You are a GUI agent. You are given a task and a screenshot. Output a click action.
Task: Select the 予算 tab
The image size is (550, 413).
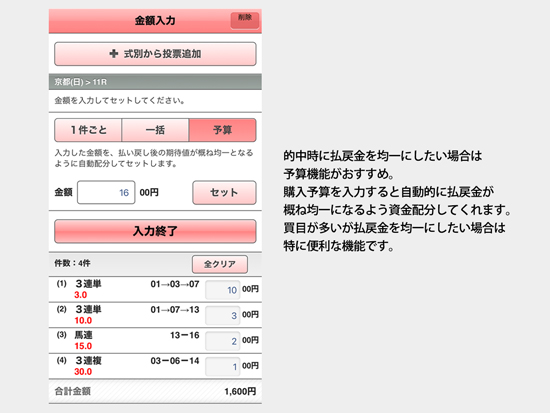pos(222,130)
